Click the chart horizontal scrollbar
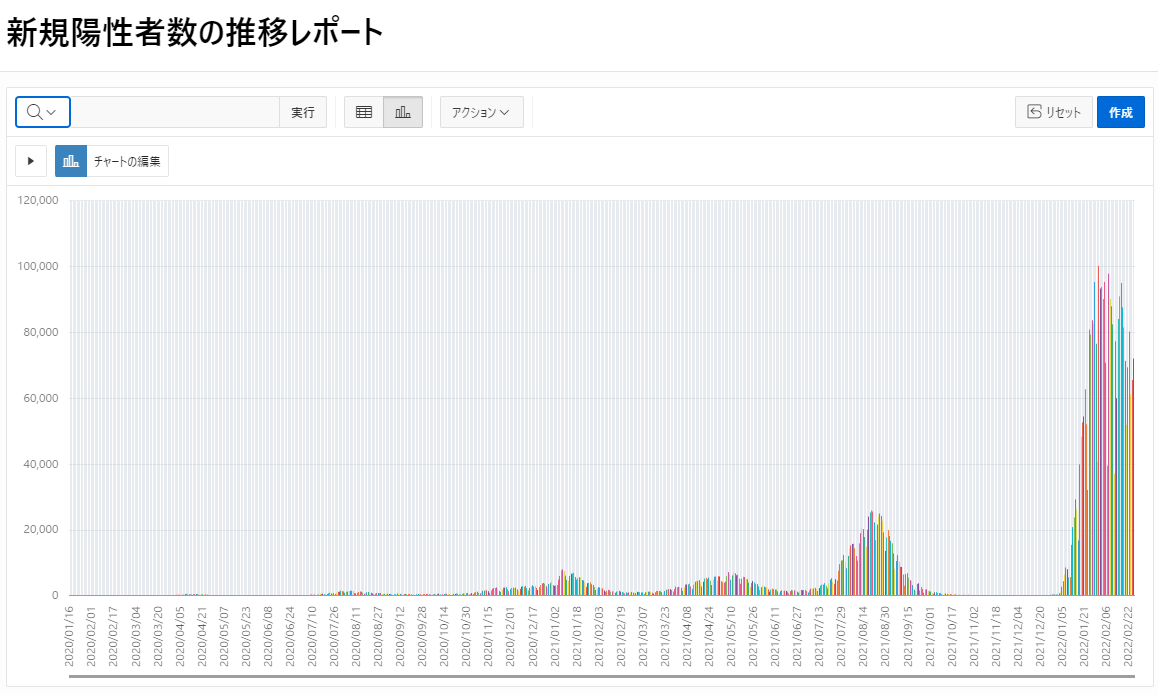 [602, 676]
